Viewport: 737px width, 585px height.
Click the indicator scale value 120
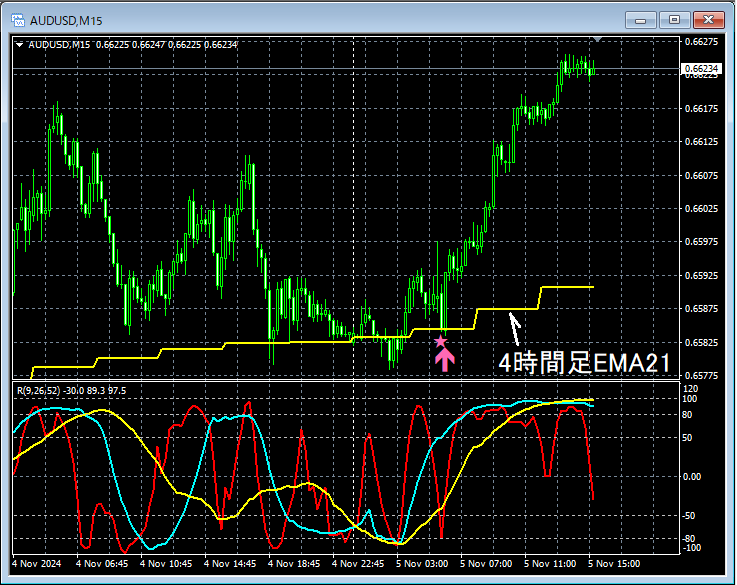(x=690, y=389)
